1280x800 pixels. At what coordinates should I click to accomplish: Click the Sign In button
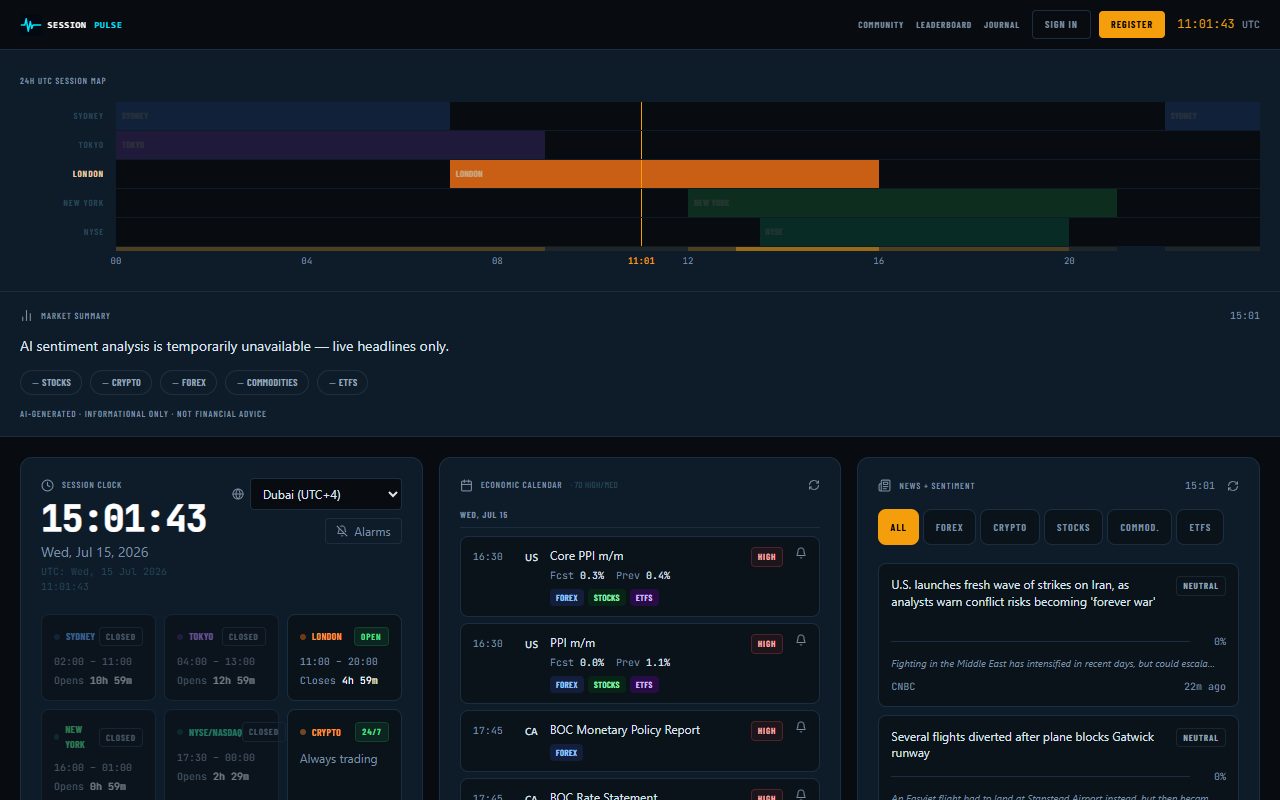[x=1061, y=25]
